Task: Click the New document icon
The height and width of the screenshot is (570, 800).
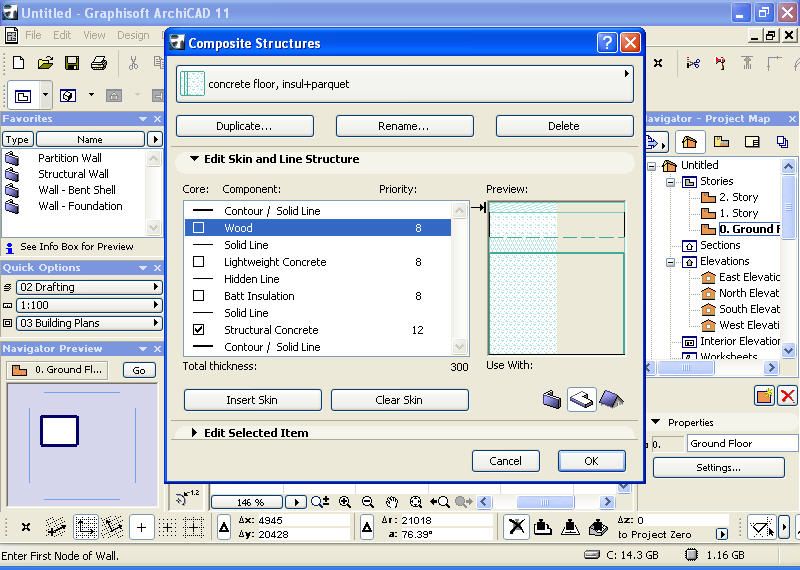Action: [18, 63]
